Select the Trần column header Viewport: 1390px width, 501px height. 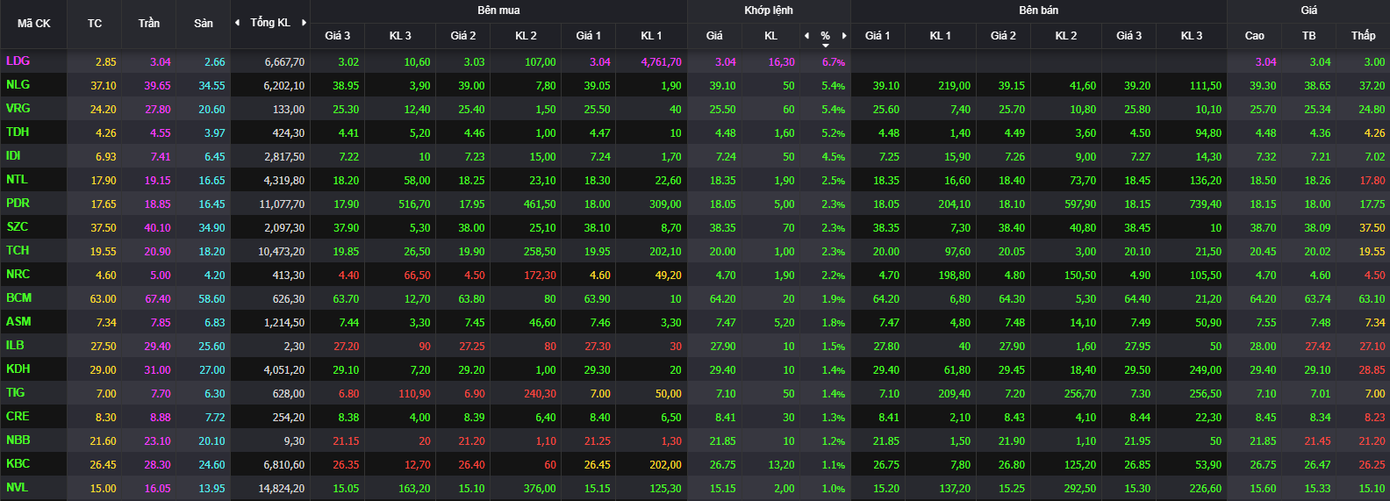point(148,22)
